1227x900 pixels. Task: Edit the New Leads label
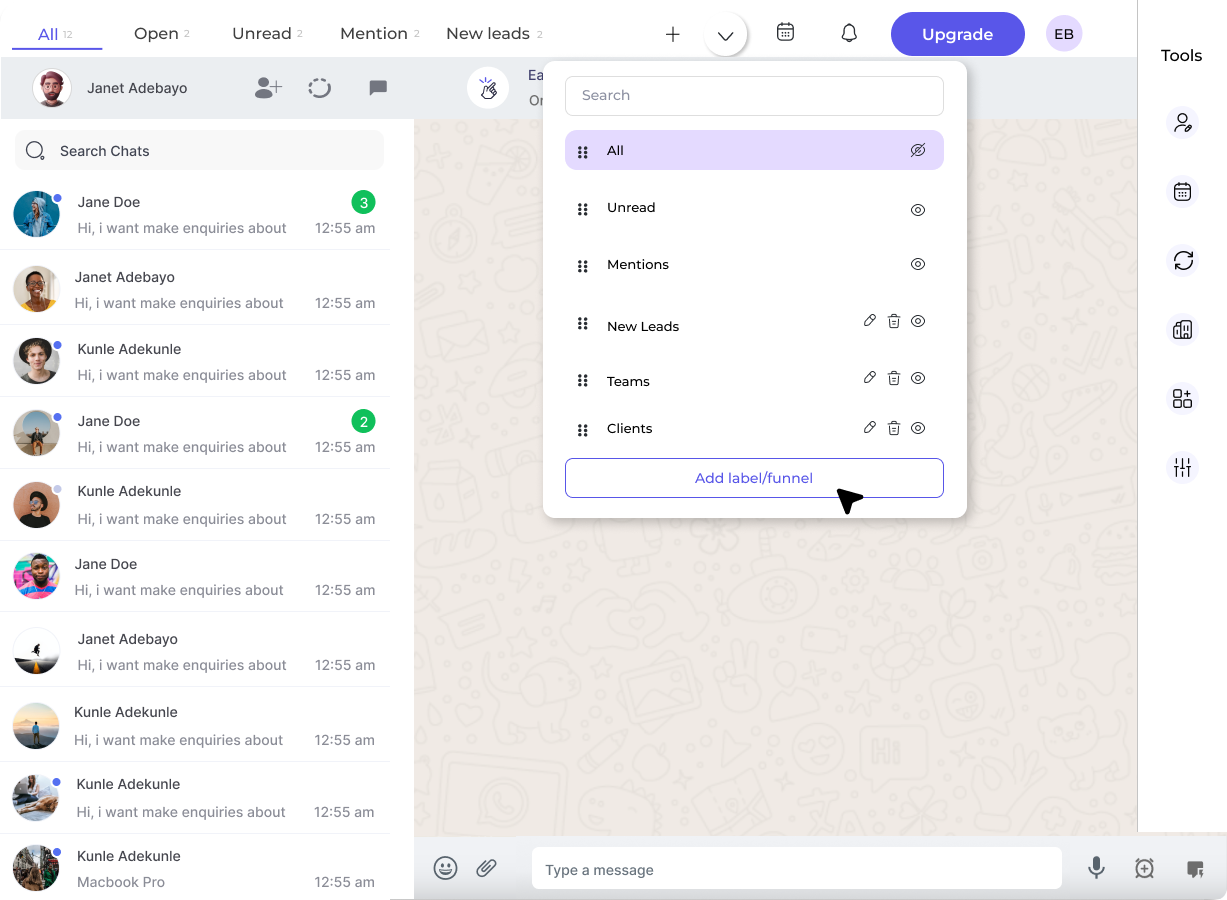pyautogui.click(x=870, y=321)
